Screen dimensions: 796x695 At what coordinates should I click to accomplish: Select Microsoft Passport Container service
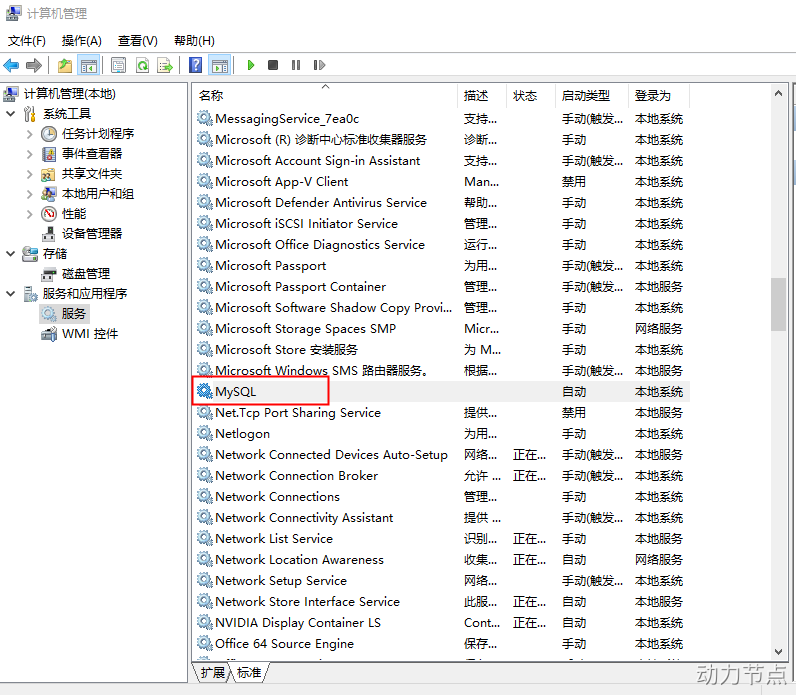pos(441,286)
